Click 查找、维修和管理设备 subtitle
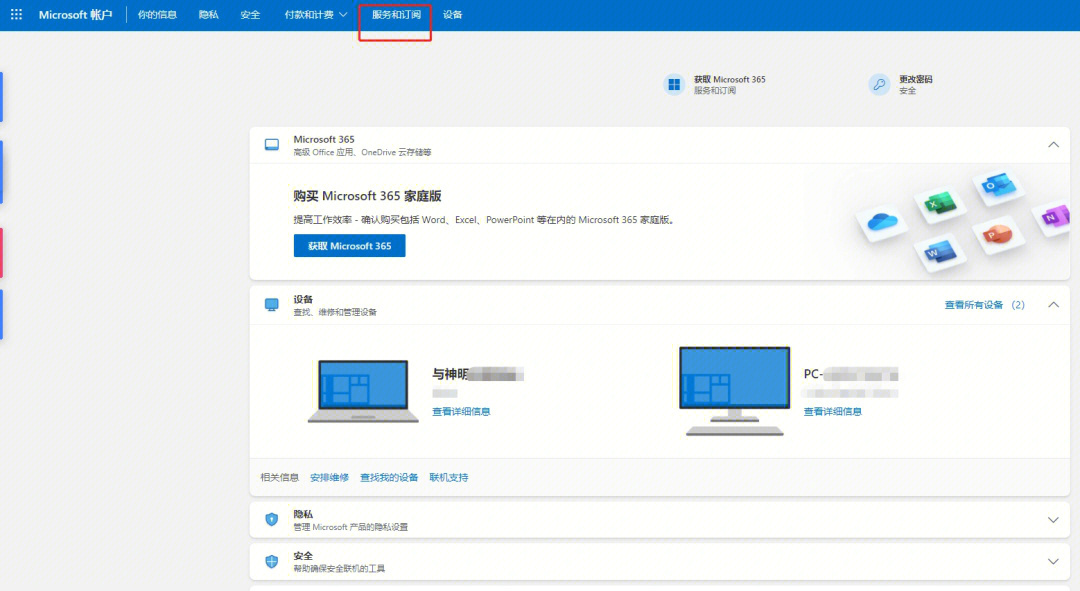 pyautogui.click(x=335, y=312)
